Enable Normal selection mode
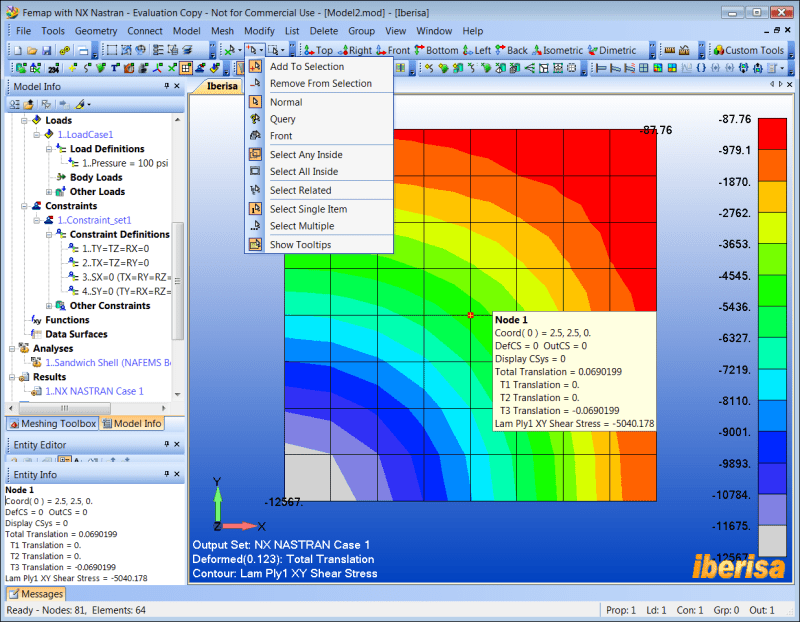The width and height of the screenshot is (800, 622). click(319, 102)
